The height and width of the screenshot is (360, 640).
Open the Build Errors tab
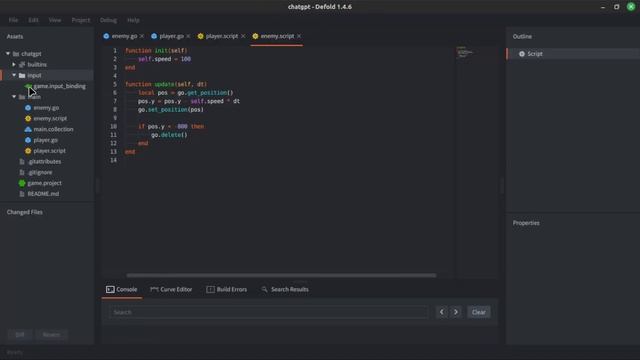point(227,289)
